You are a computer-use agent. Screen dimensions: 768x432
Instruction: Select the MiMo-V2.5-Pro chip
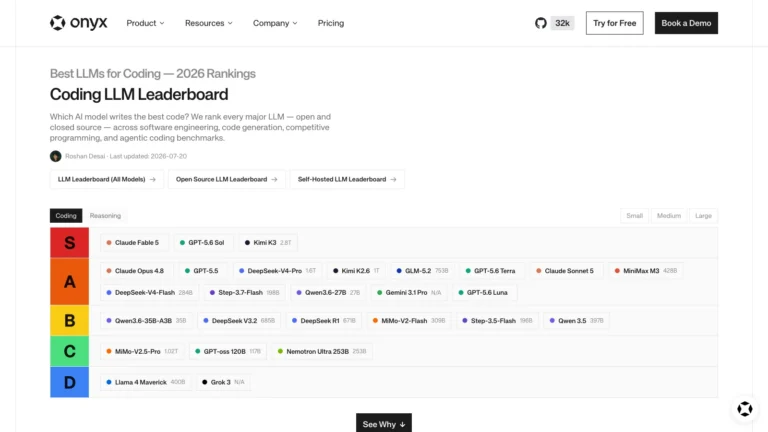click(142, 351)
